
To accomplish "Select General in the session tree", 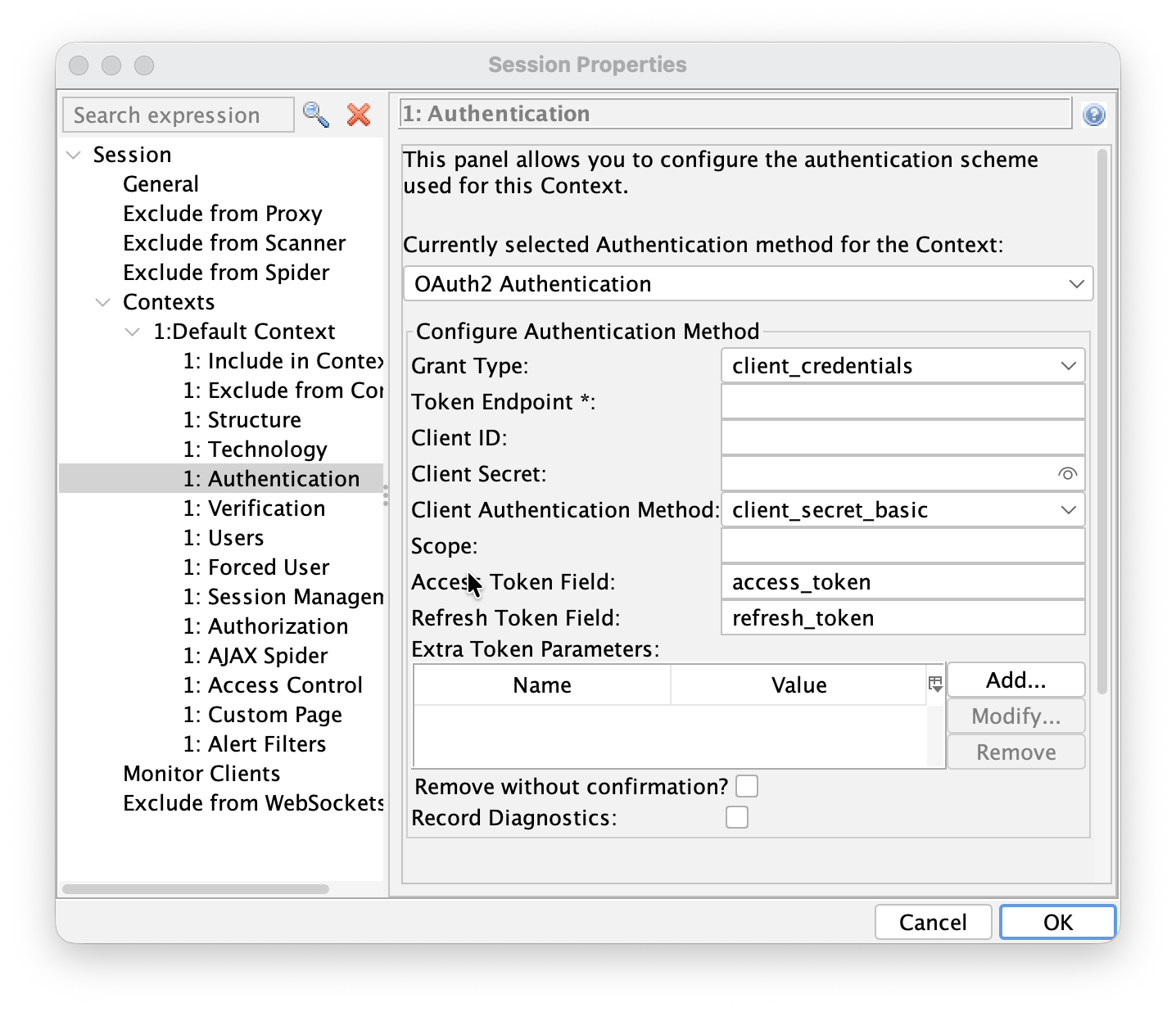I will pyautogui.click(x=161, y=184).
